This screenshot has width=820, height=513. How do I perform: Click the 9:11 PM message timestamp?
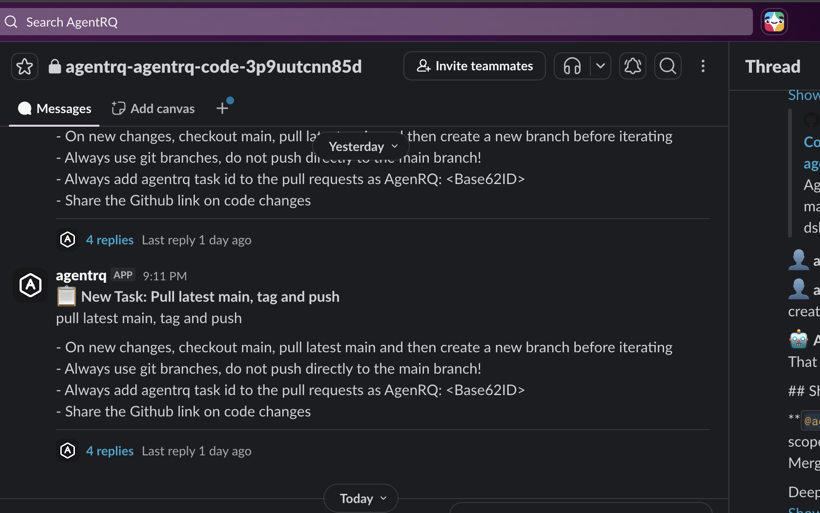[x=165, y=276]
